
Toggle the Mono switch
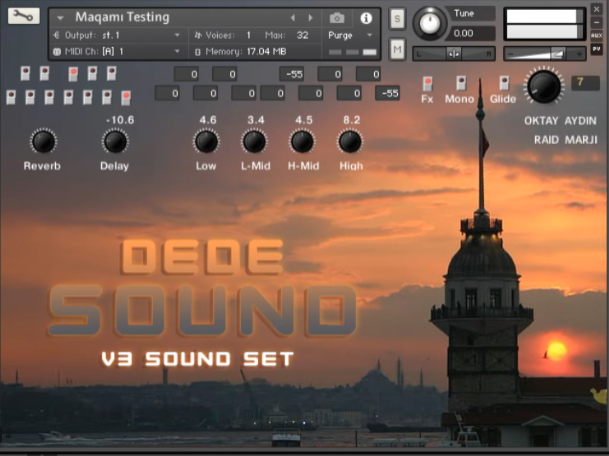(460, 84)
